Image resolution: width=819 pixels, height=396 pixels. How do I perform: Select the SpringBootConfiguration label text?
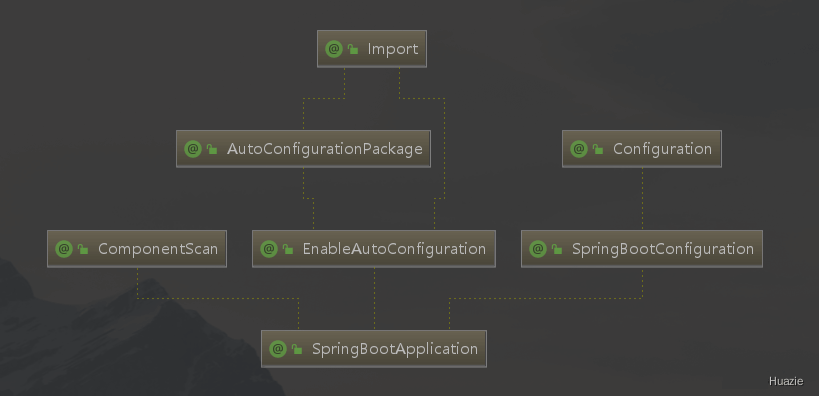point(663,249)
